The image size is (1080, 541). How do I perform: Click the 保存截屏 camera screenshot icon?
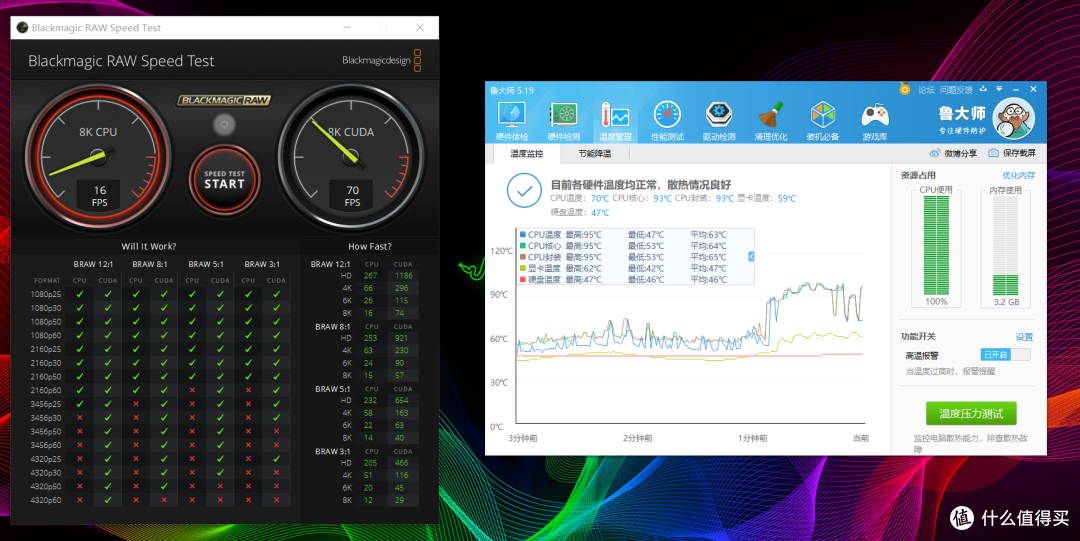(993, 153)
